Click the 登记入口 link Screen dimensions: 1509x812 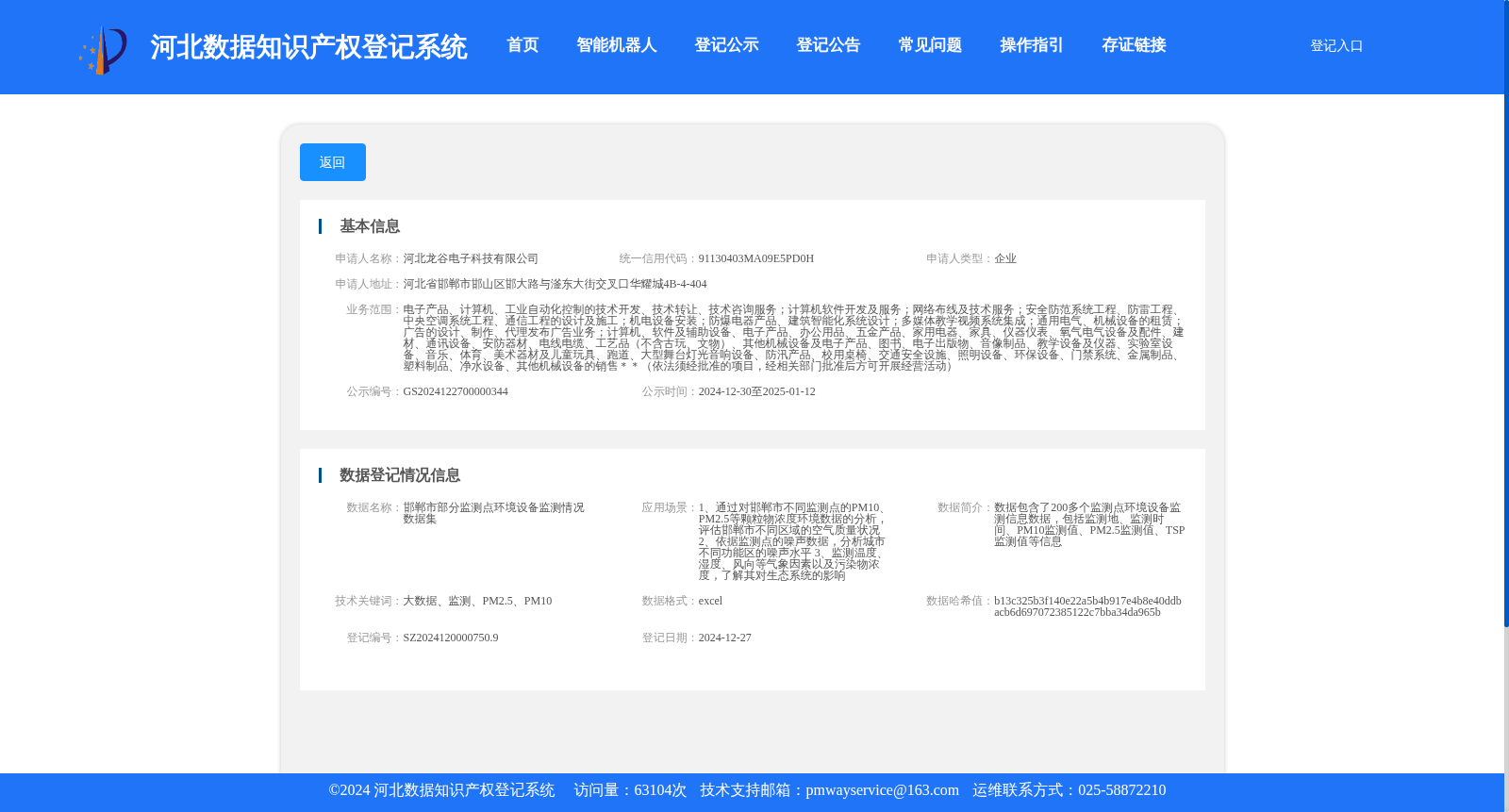pyautogui.click(x=1336, y=45)
